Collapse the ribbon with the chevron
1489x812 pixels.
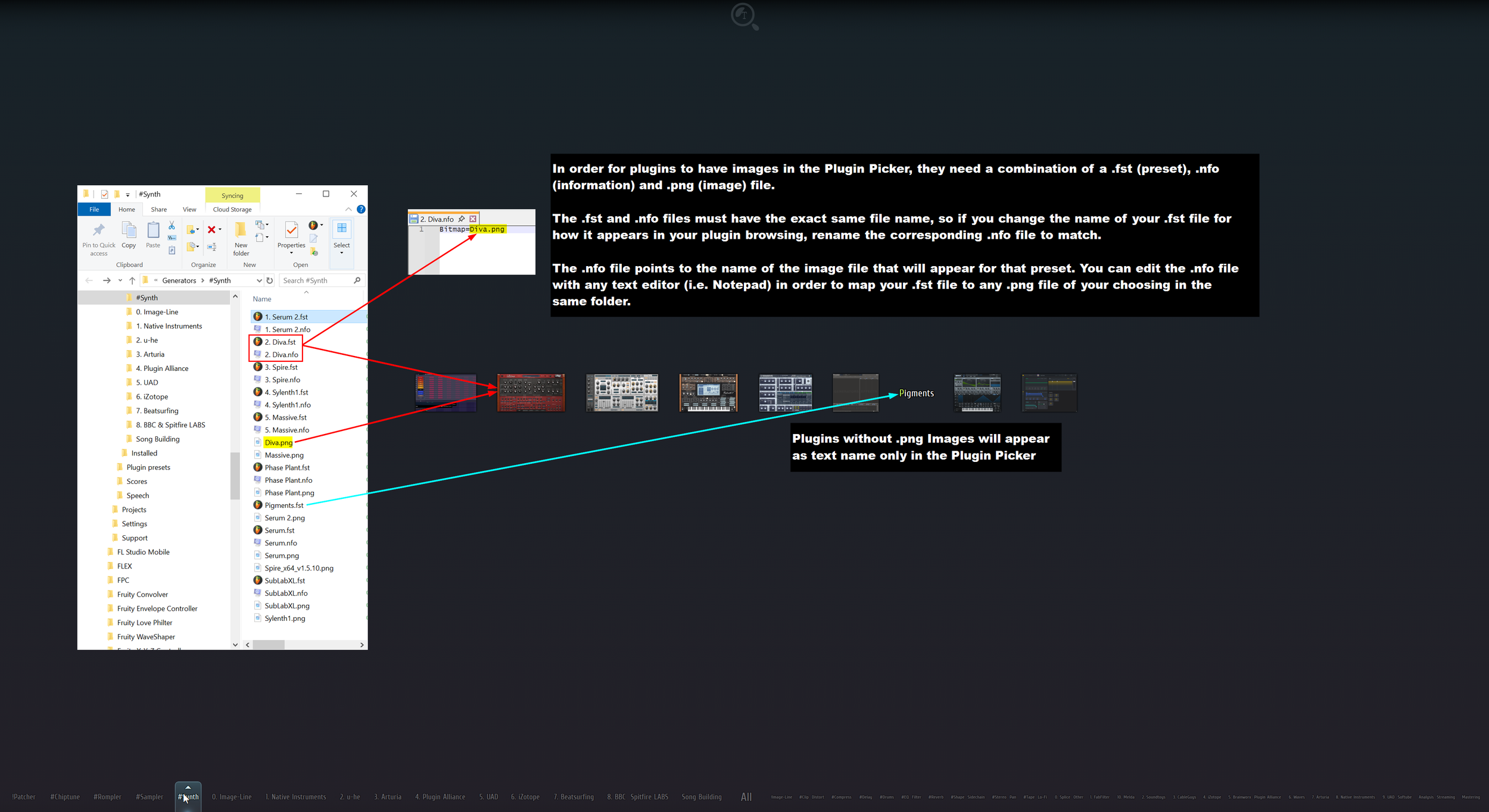pyautogui.click(x=348, y=210)
